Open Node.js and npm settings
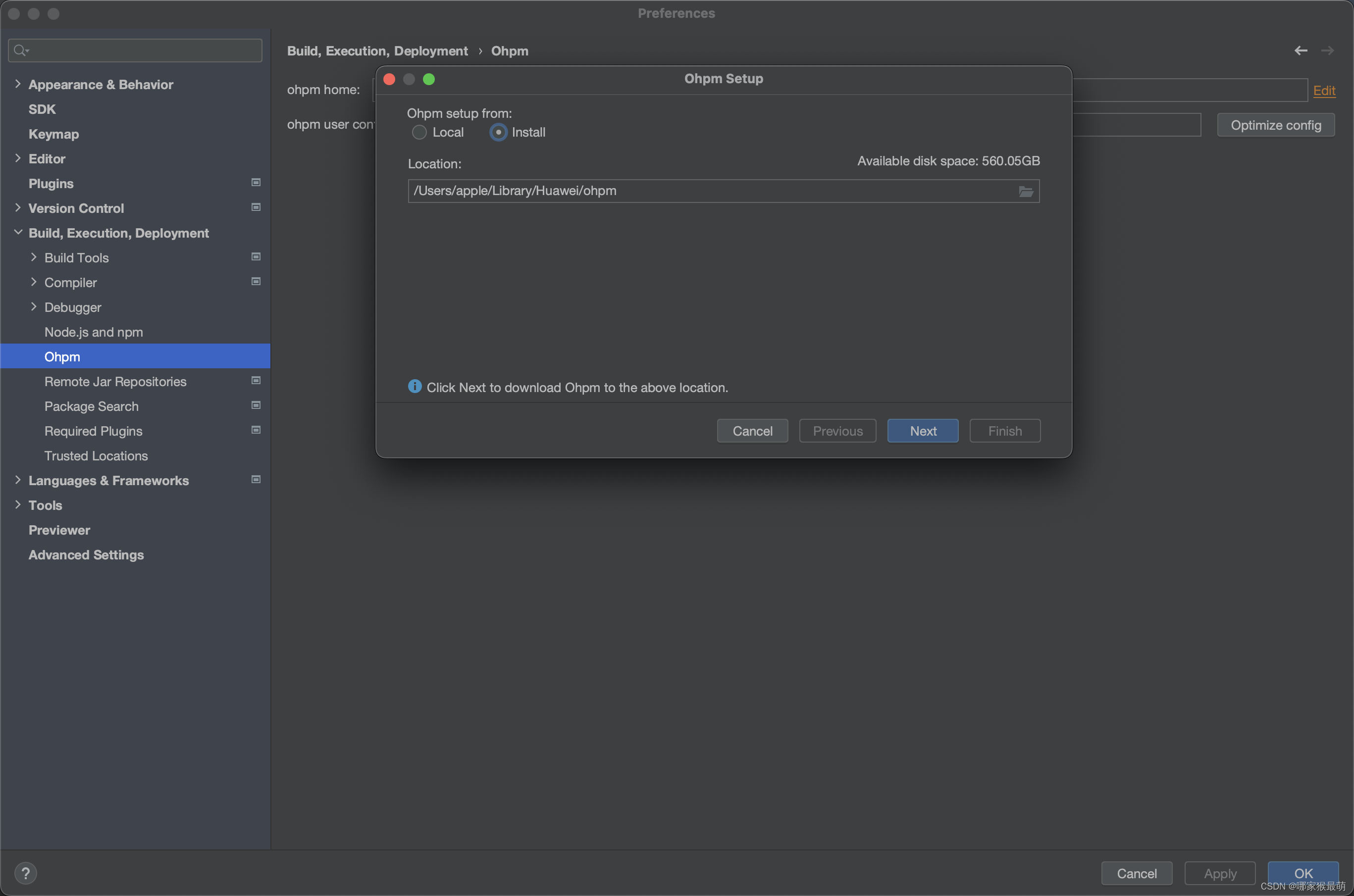Image resolution: width=1354 pixels, height=896 pixels. tap(94, 332)
